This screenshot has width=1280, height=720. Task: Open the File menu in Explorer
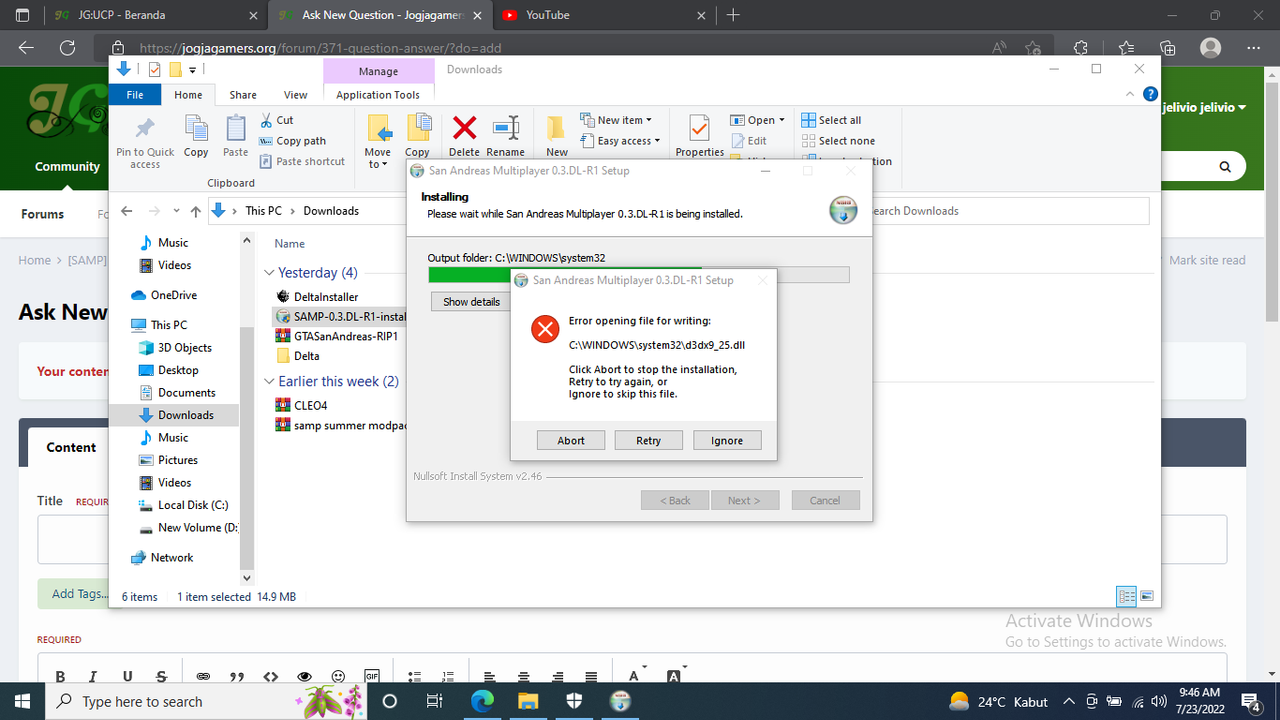tap(134, 95)
